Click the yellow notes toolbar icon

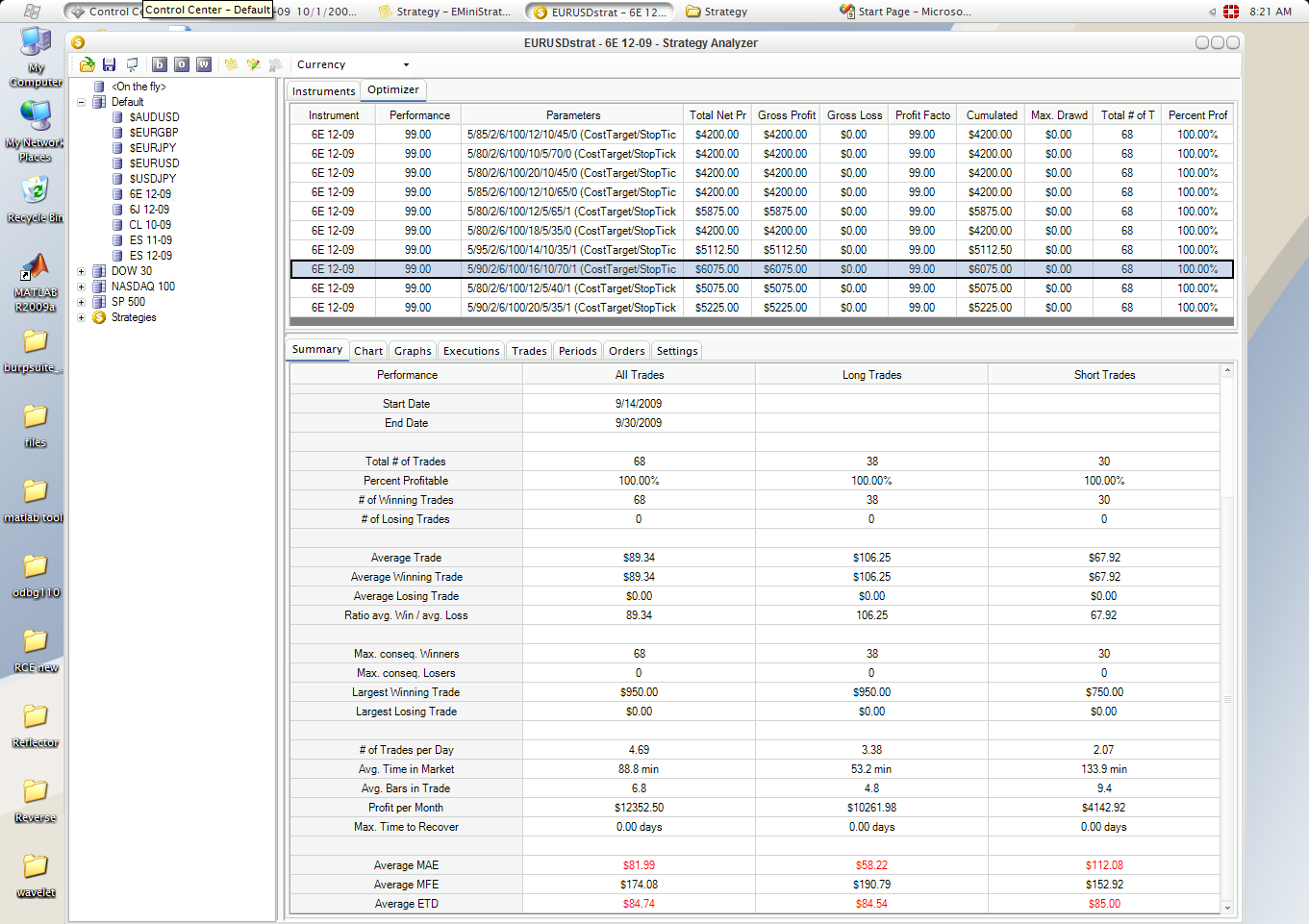(231, 64)
